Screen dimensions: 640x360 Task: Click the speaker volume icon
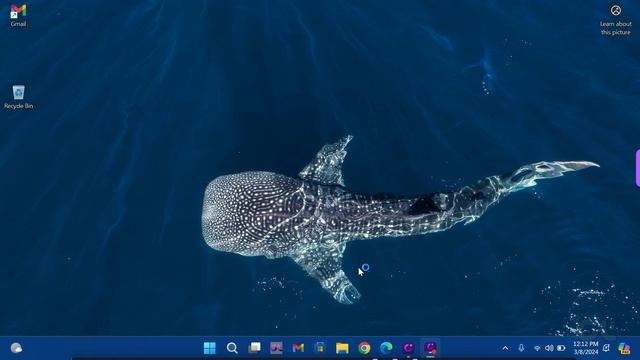pyautogui.click(x=549, y=348)
